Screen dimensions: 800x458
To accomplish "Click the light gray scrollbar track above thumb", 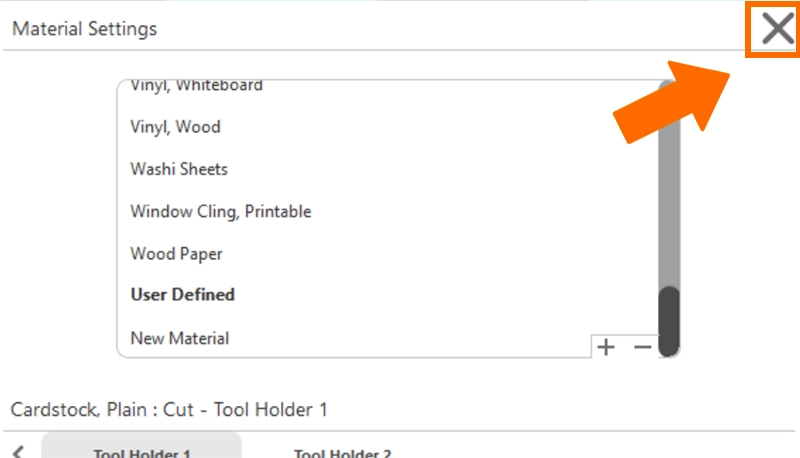I will pyautogui.click(x=669, y=190).
